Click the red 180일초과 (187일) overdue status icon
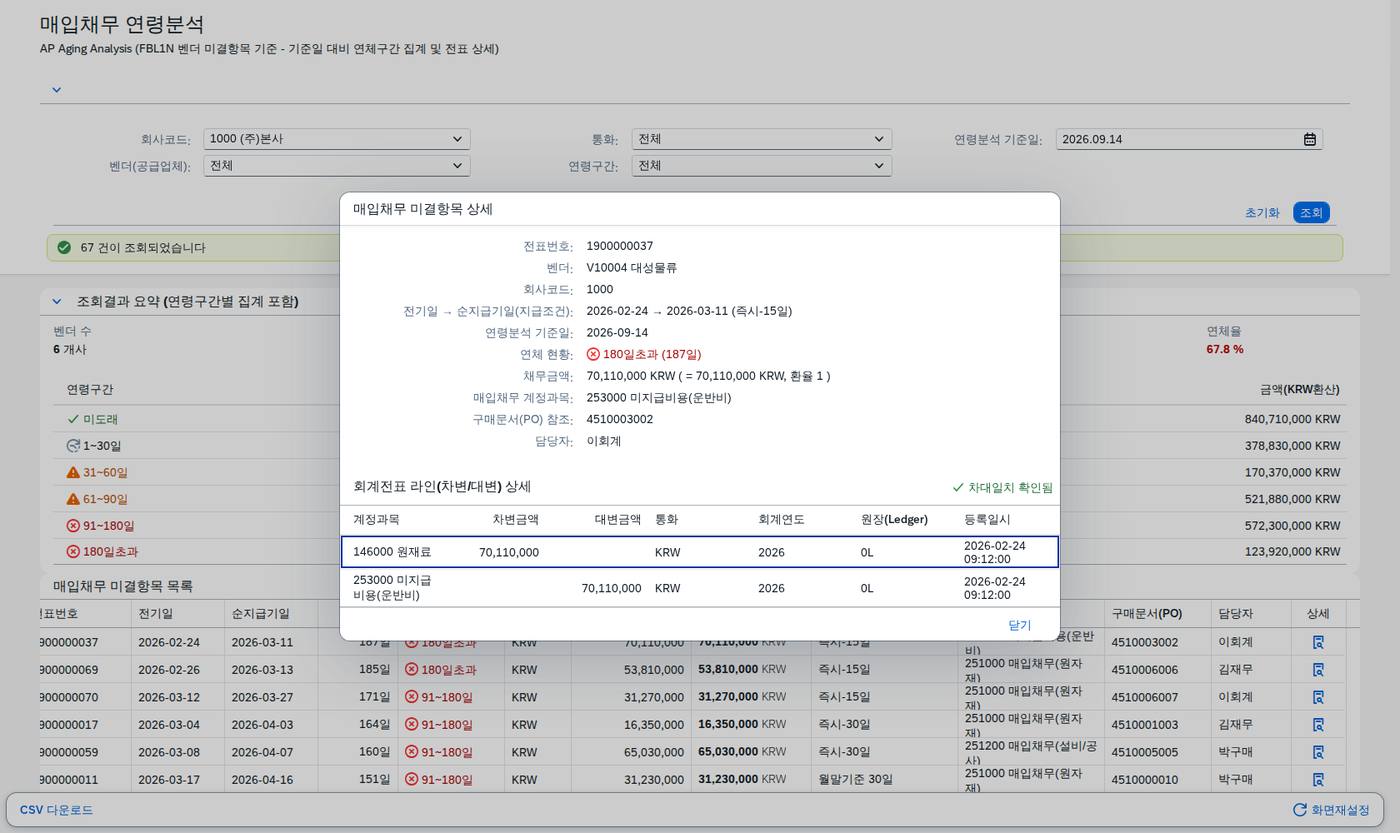This screenshot has width=1400, height=833. (593, 354)
